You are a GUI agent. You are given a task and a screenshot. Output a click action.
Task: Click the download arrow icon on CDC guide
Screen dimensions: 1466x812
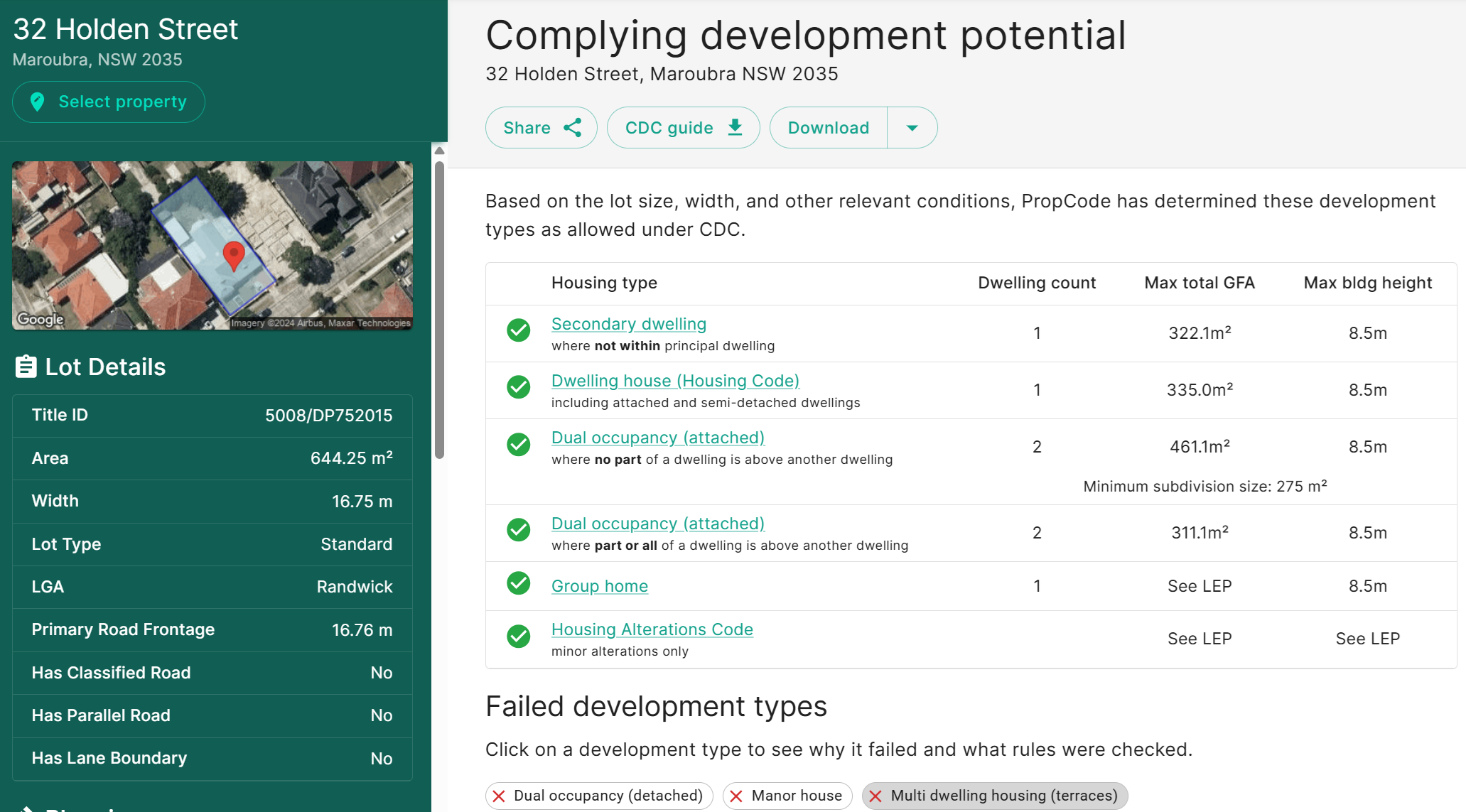(x=735, y=127)
